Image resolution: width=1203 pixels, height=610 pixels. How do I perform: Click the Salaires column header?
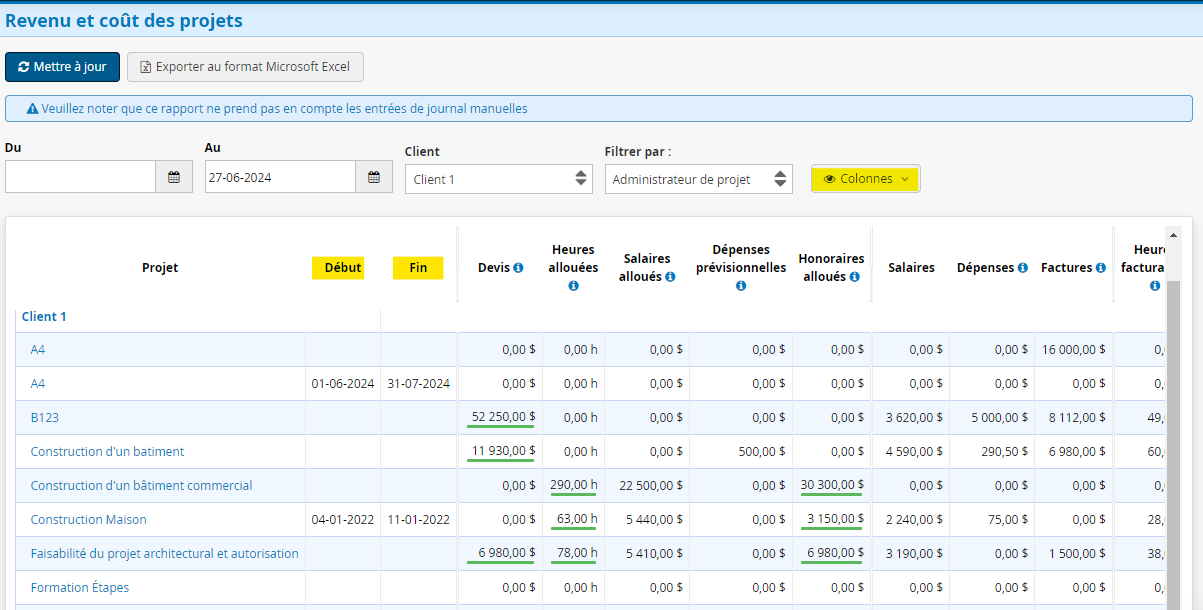click(910, 268)
